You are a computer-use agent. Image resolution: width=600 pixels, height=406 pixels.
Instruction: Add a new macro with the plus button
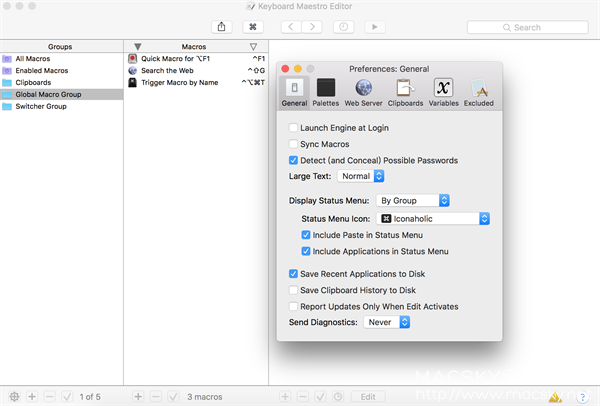[138, 396]
